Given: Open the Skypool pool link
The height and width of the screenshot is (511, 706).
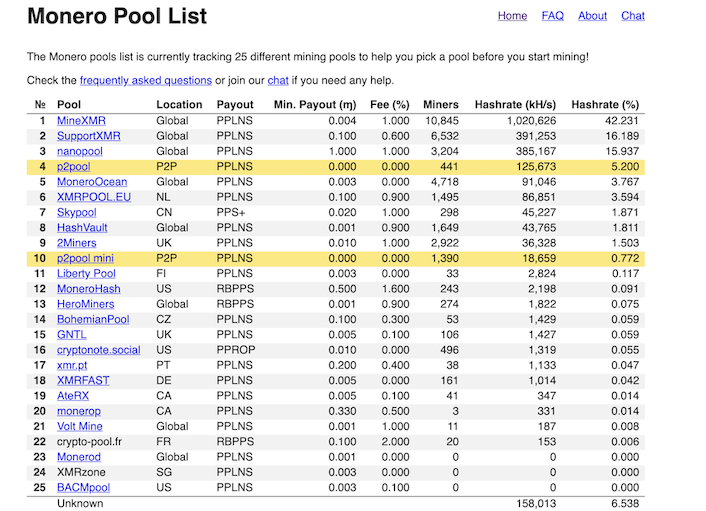Looking at the screenshot, I should point(77,213).
